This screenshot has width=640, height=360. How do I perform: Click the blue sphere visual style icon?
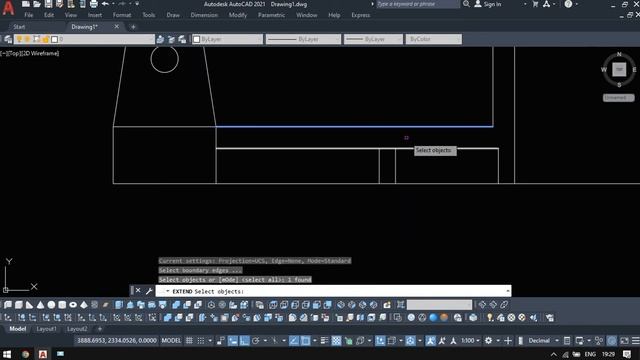433,318
